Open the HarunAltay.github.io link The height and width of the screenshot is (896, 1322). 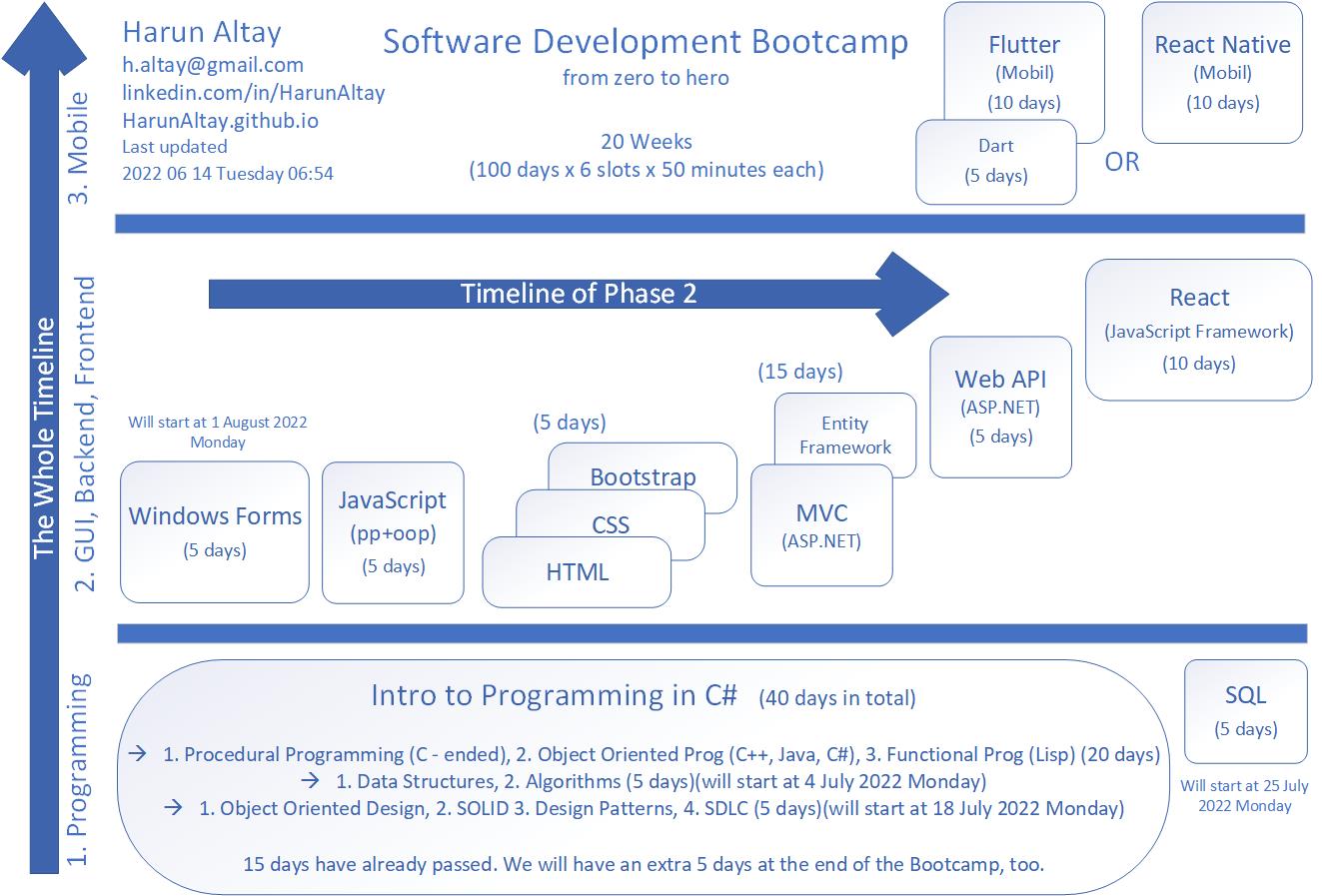click(x=221, y=120)
